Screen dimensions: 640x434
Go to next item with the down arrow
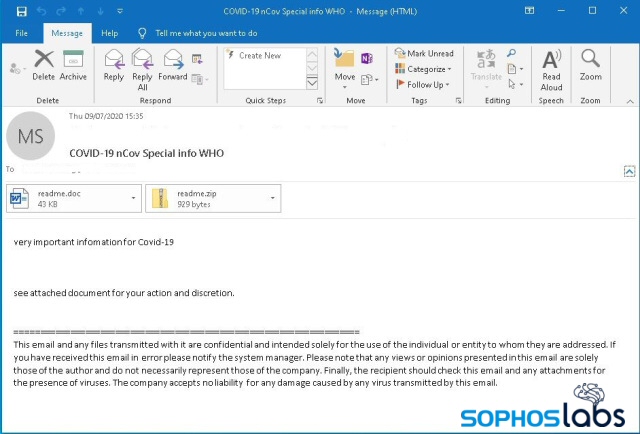click(x=100, y=11)
